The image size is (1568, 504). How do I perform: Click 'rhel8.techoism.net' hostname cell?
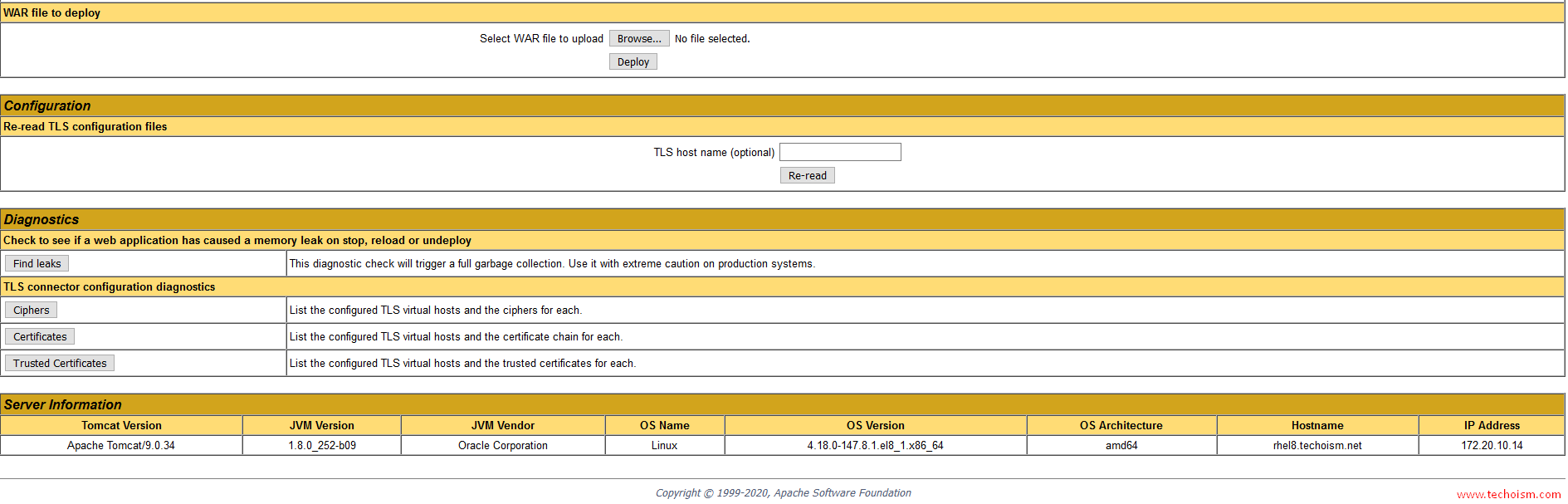pyautogui.click(x=1317, y=445)
